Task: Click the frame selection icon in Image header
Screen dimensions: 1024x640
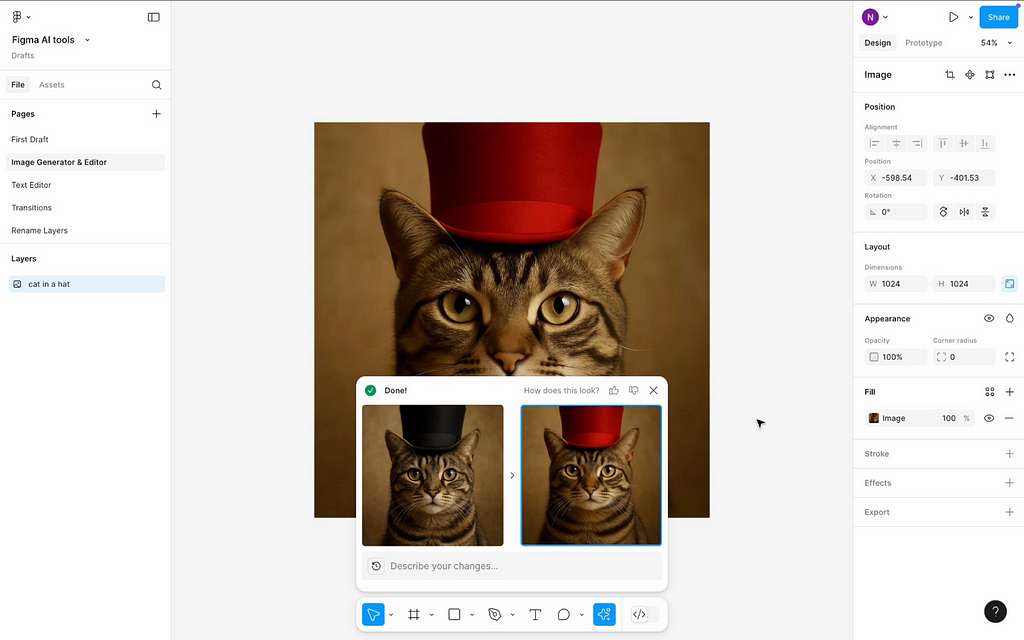Action: (990, 74)
